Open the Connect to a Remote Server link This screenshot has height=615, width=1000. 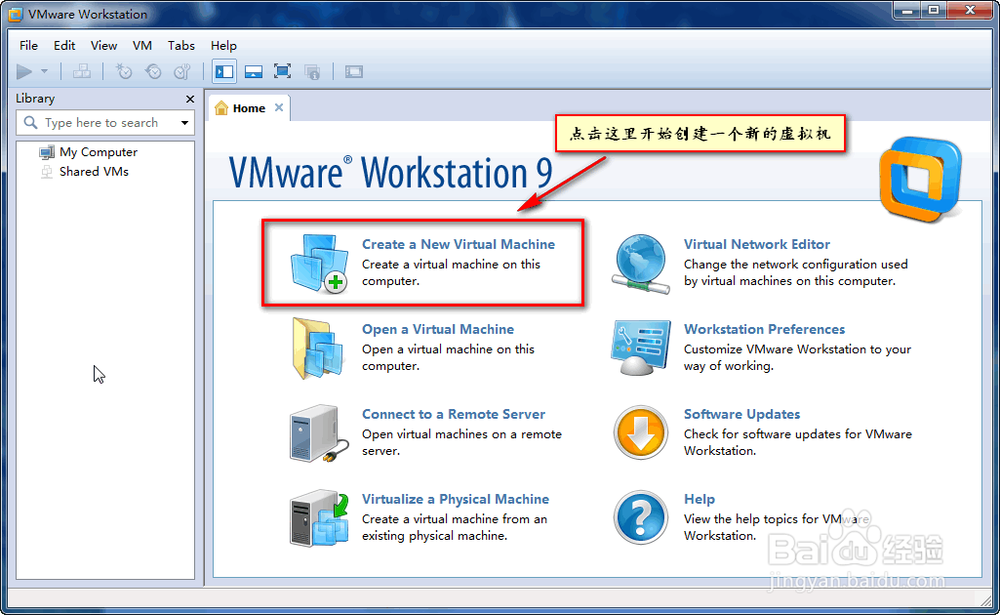pyautogui.click(x=453, y=414)
